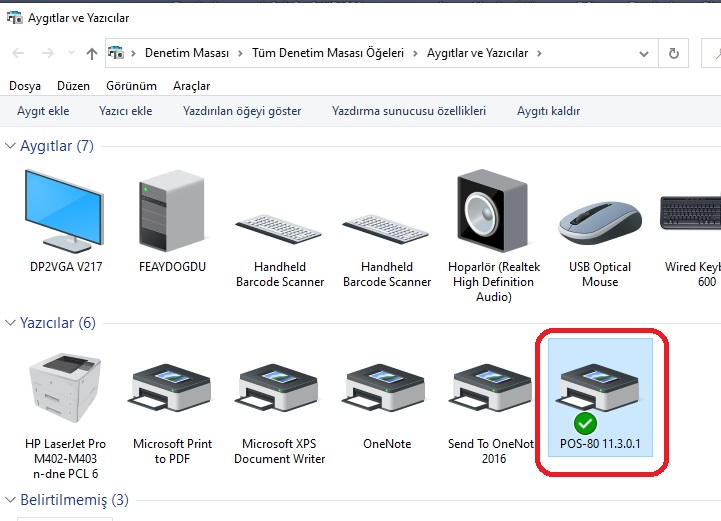The height and width of the screenshot is (521, 721).
Task: Collapse the Belirtilmemiş (3) group
Action: (11, 499)
